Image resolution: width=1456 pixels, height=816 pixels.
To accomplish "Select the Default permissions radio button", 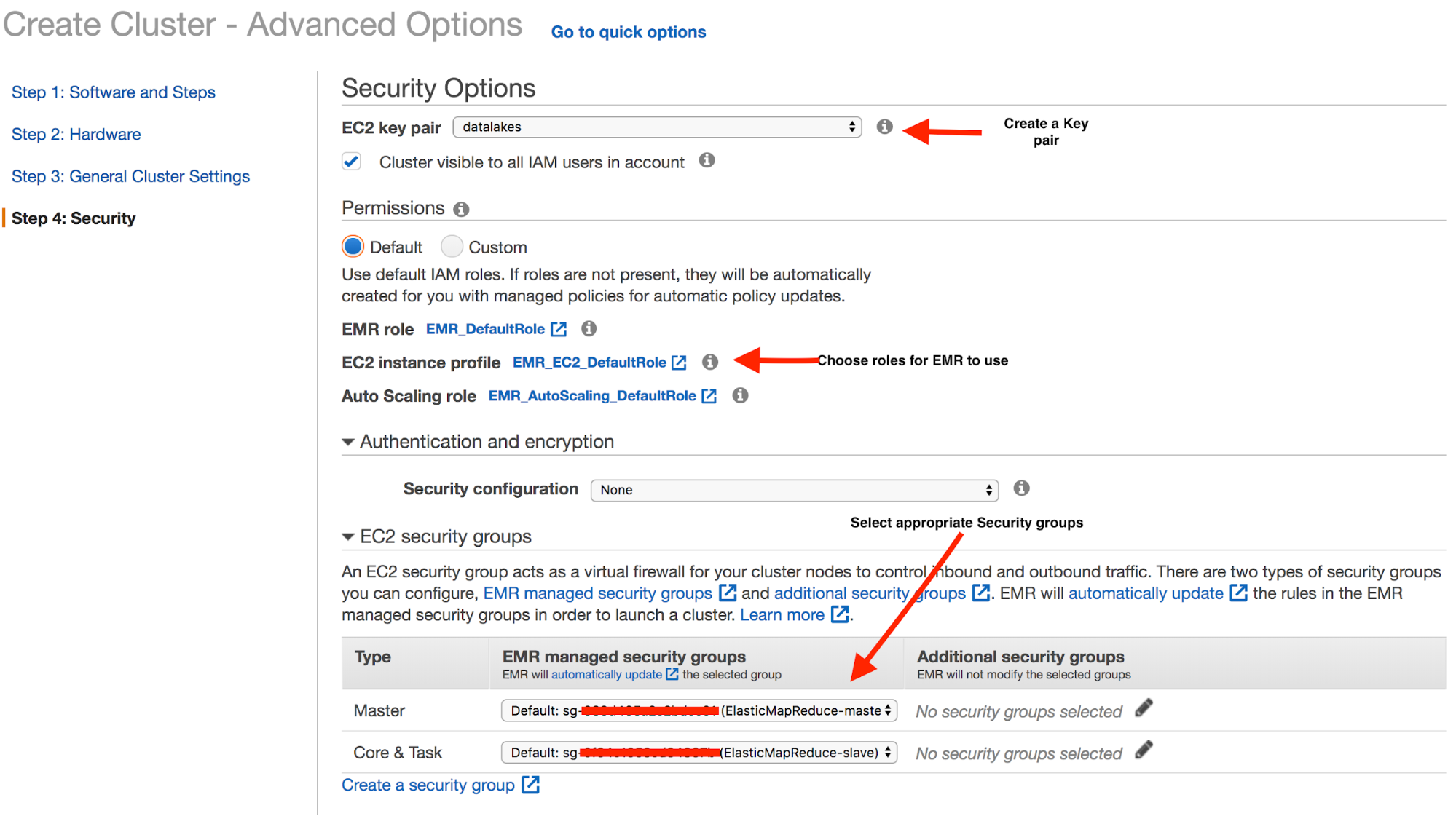I will click(353, 247).
